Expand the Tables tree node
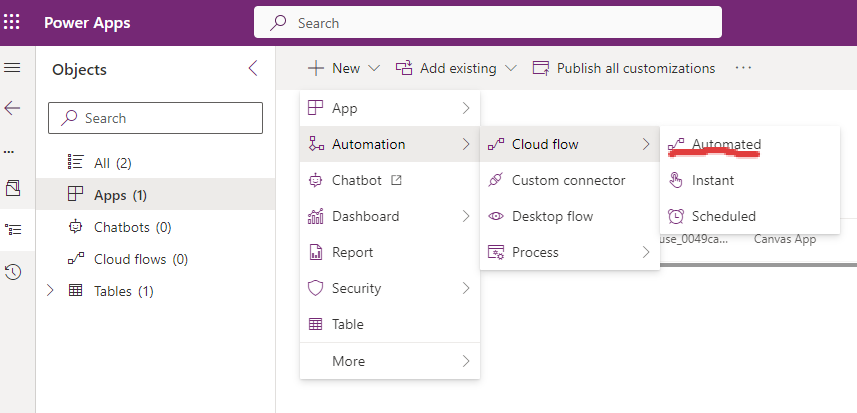857x413 pixels. tap(50, 291)
